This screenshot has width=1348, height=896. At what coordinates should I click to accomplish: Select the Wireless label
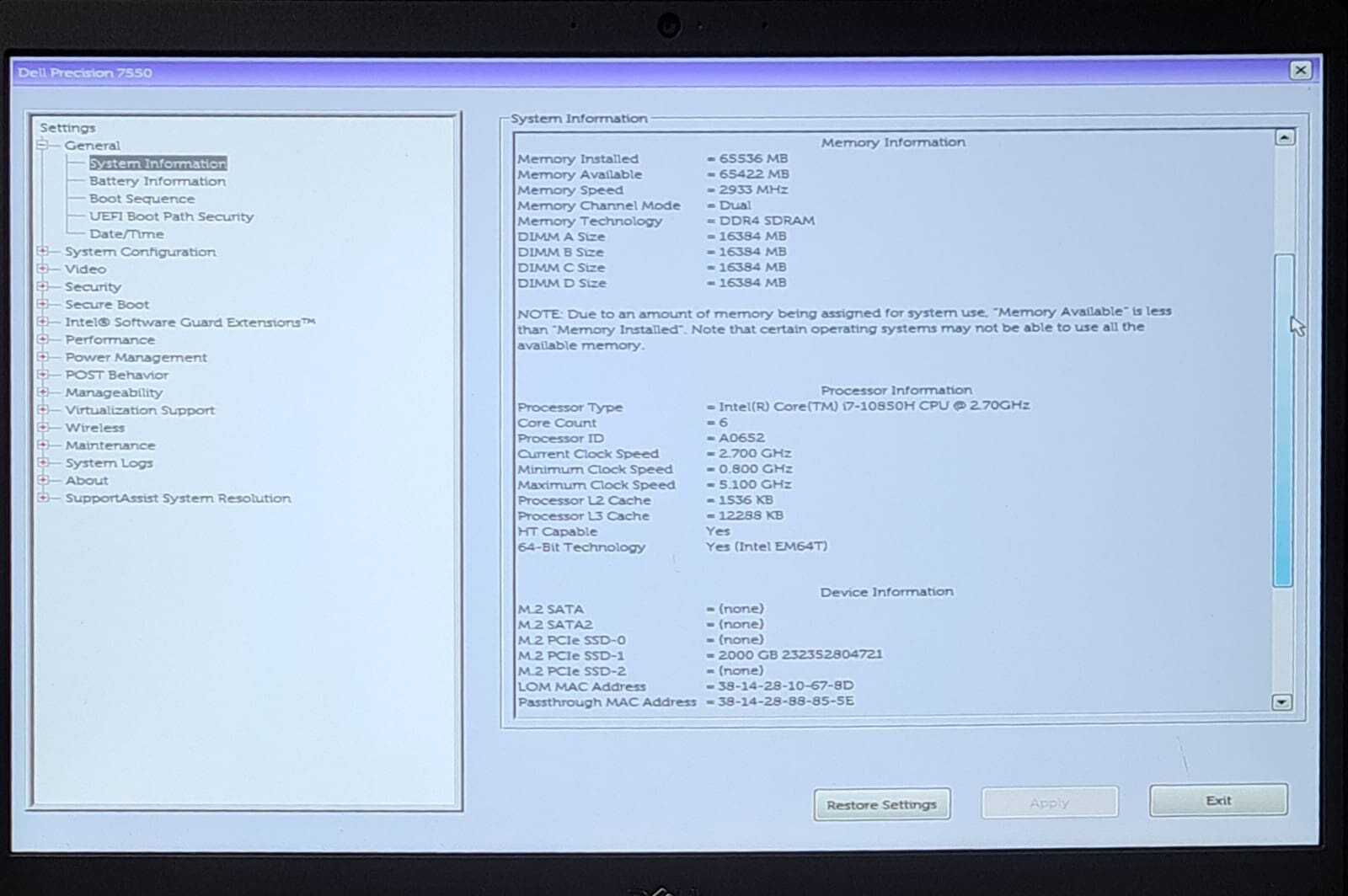pos(94,429)
